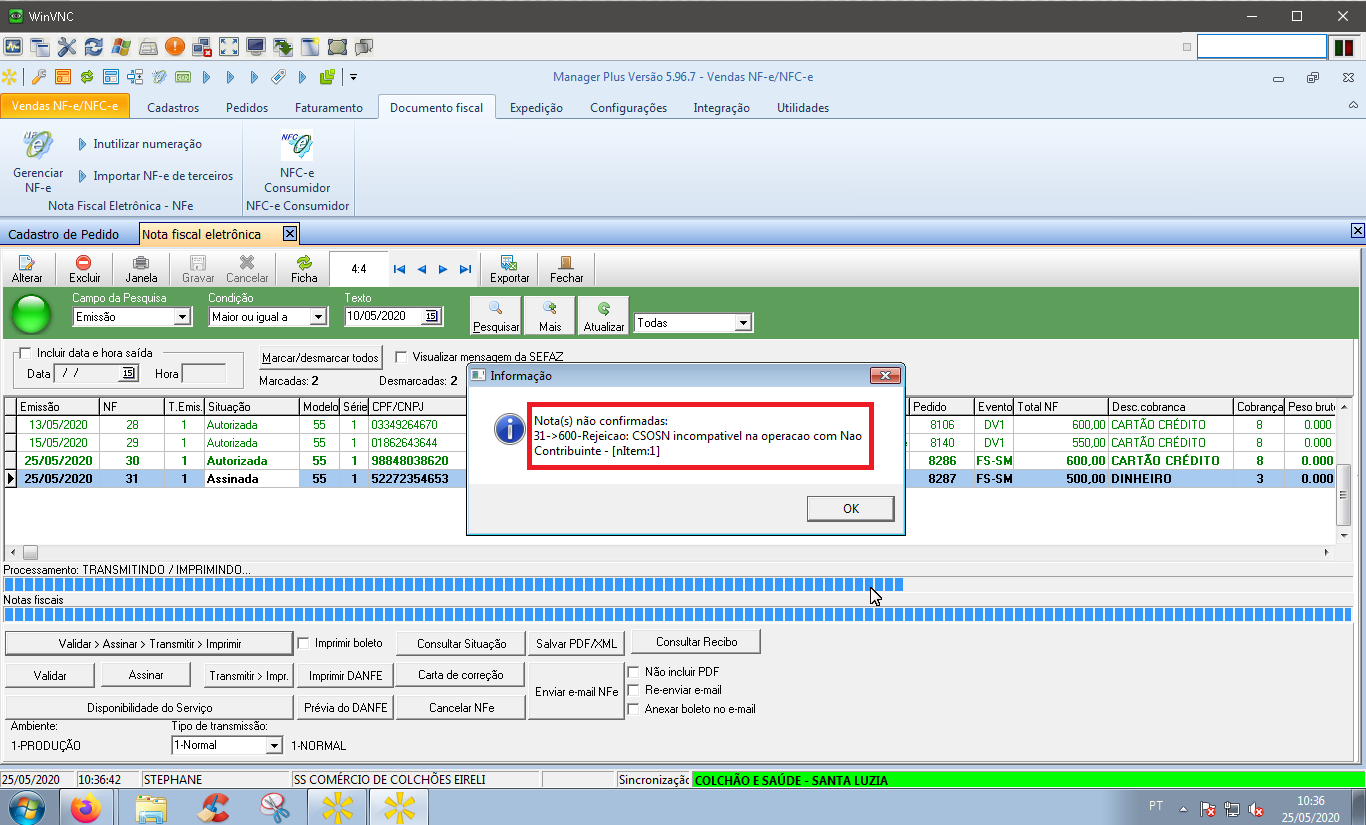This screenshot has height=825, width=1366.
Task: Enable Incluir data e hora saída
Action: 25,353
